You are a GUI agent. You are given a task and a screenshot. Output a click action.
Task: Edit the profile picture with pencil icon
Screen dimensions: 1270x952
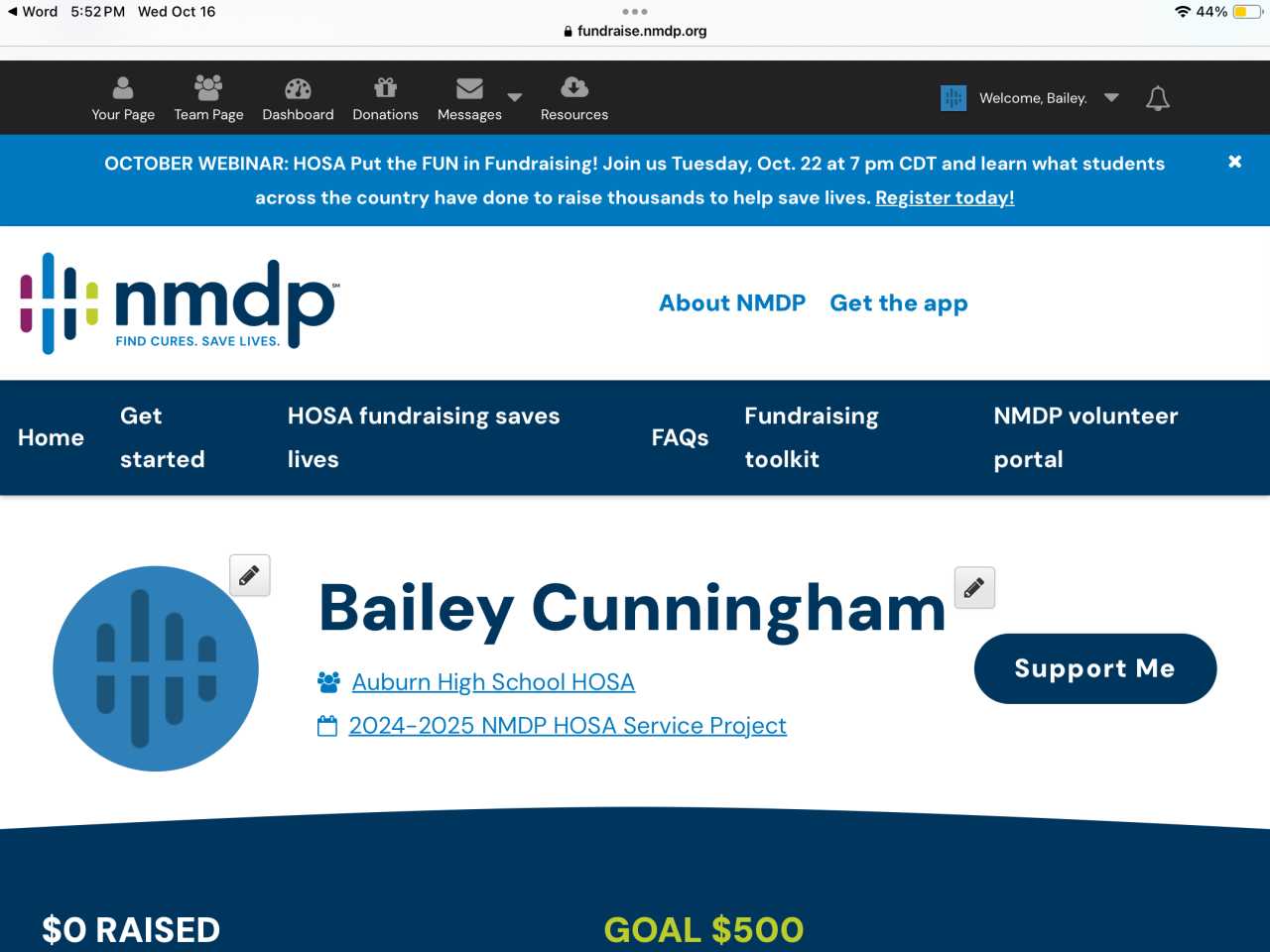(x=250, y=575)
